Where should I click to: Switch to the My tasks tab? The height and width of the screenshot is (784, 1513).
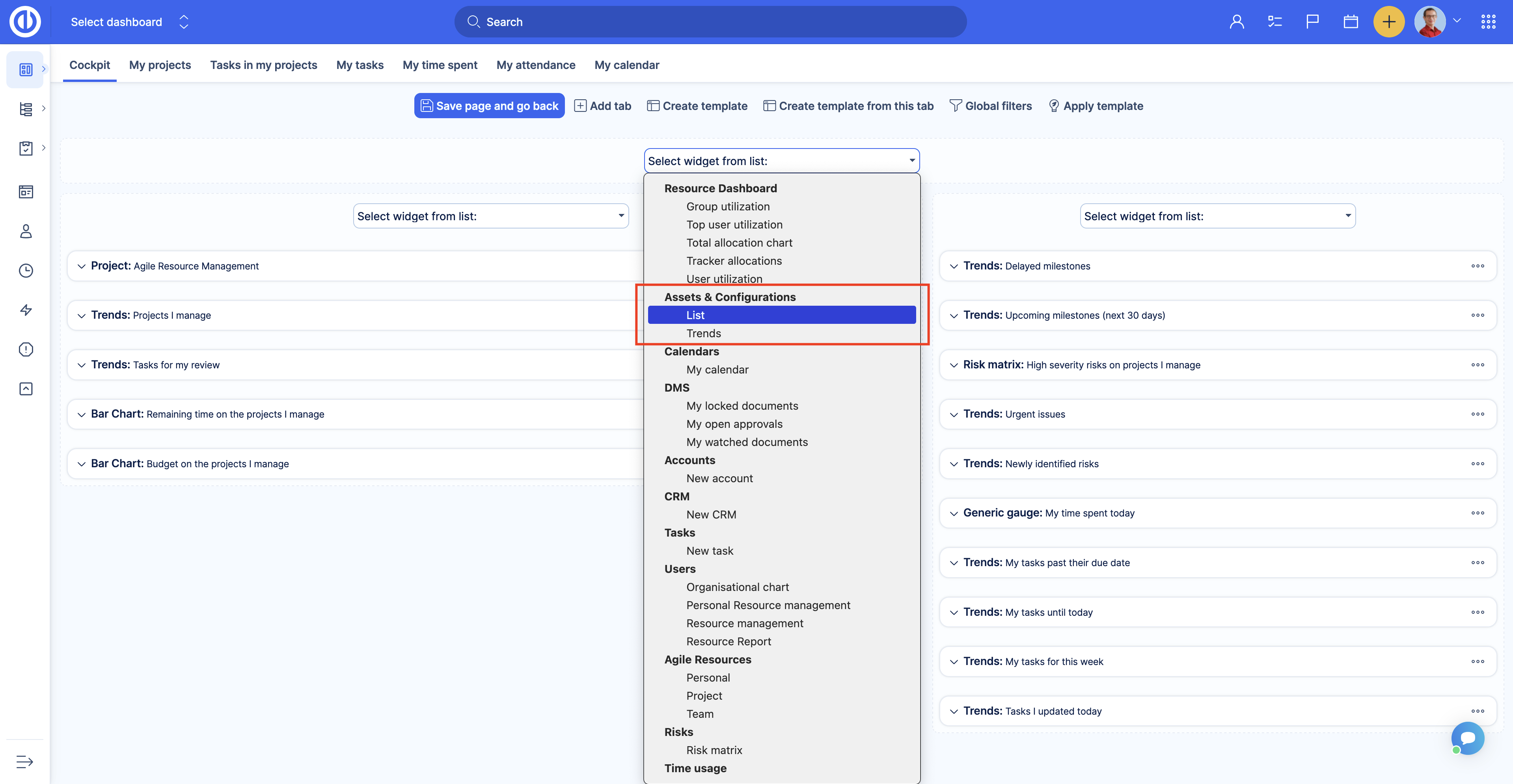(x=360, y=65)
